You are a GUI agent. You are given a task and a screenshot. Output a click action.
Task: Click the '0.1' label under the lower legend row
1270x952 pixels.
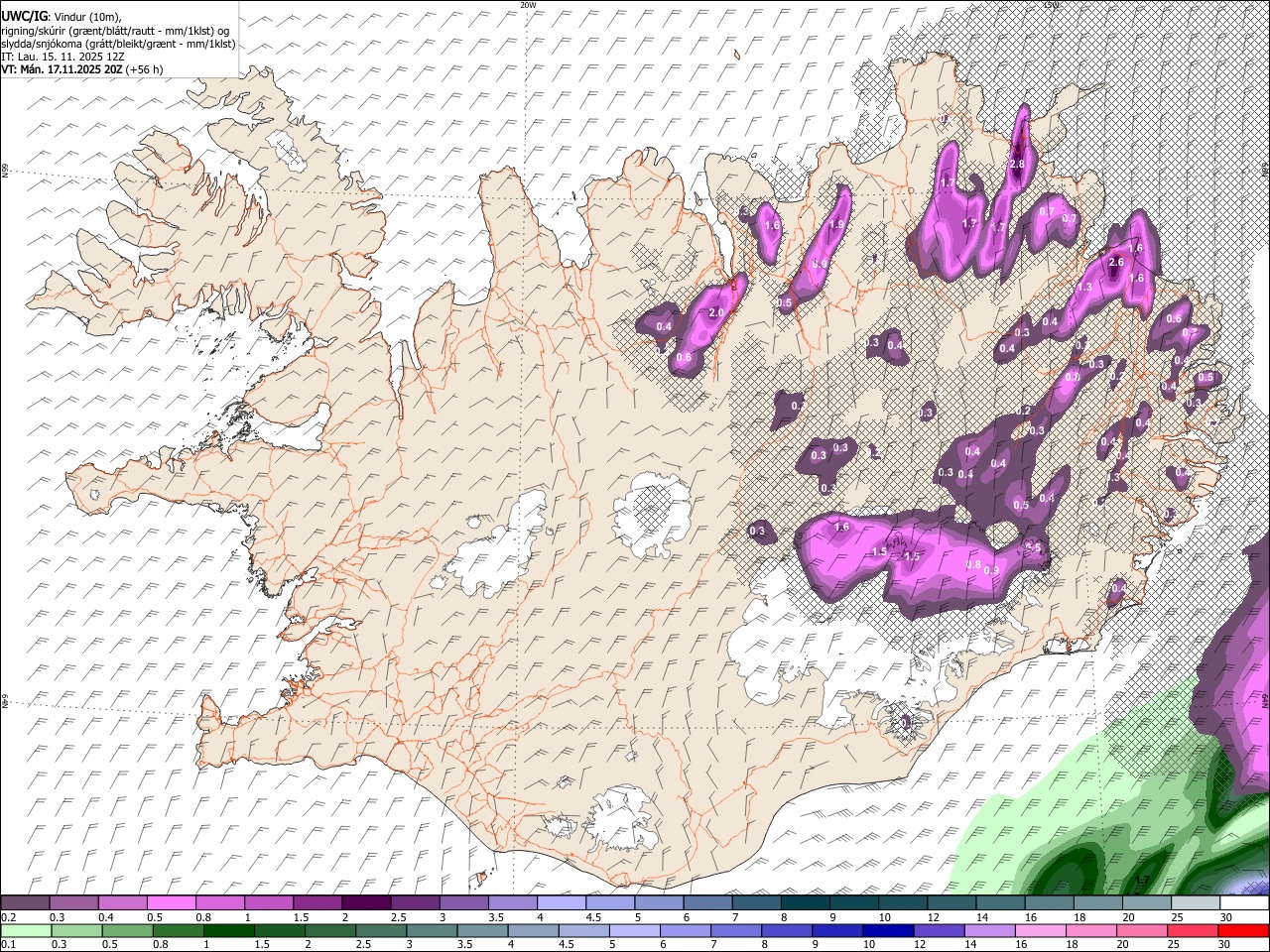pyautogui.click(x=8, y=944)
